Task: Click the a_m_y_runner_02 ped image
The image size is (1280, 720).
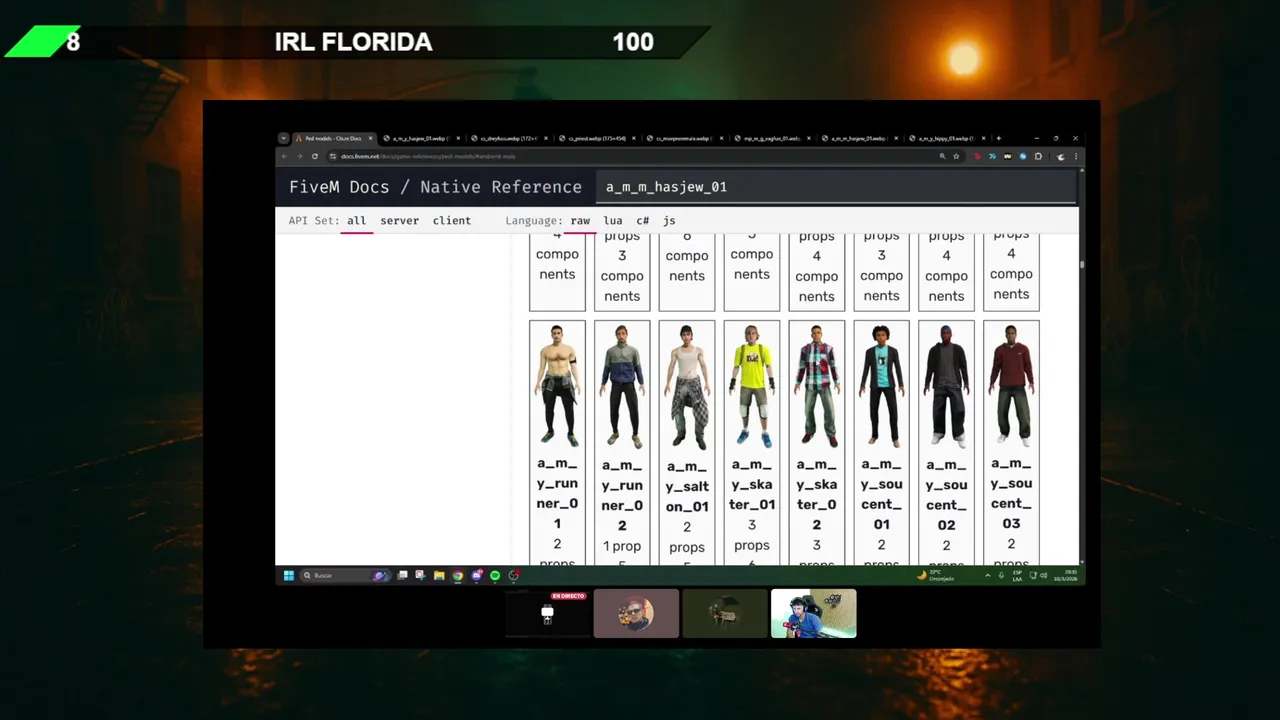Action: [622, 386]
